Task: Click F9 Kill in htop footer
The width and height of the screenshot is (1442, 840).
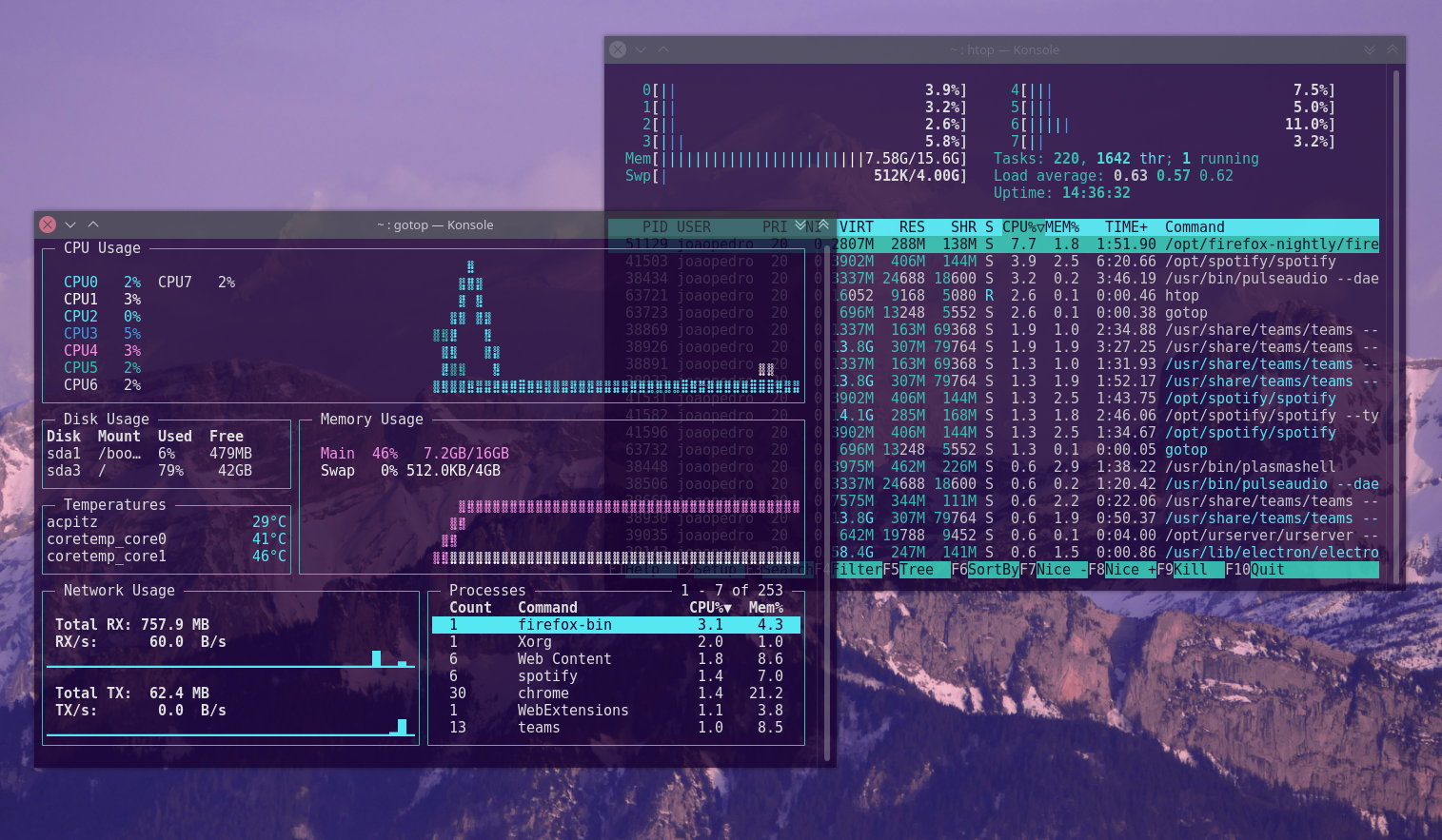Action: click(x=1190, y=570)
